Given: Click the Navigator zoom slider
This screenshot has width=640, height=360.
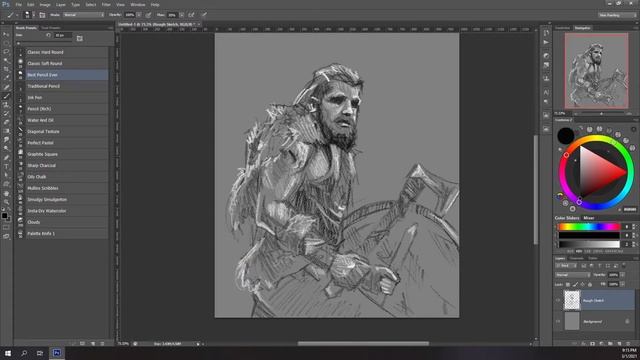Looking at the screenshot, I should pyautogui.click(x=601, y=114).
